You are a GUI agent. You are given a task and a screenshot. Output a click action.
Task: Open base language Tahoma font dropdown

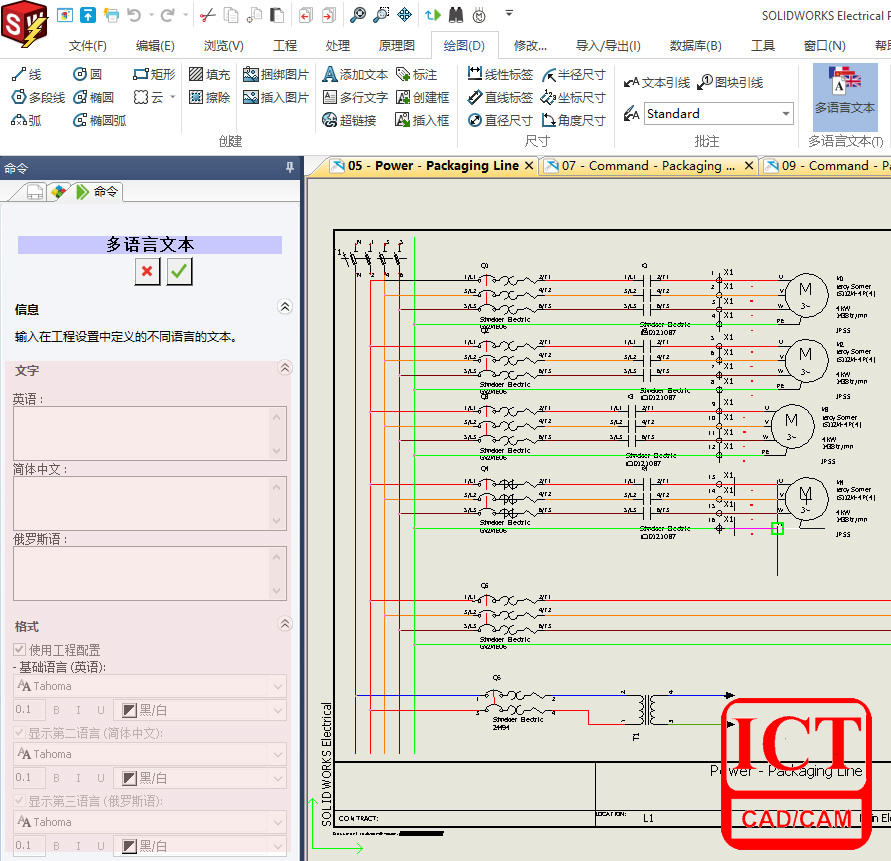point(278,686)
